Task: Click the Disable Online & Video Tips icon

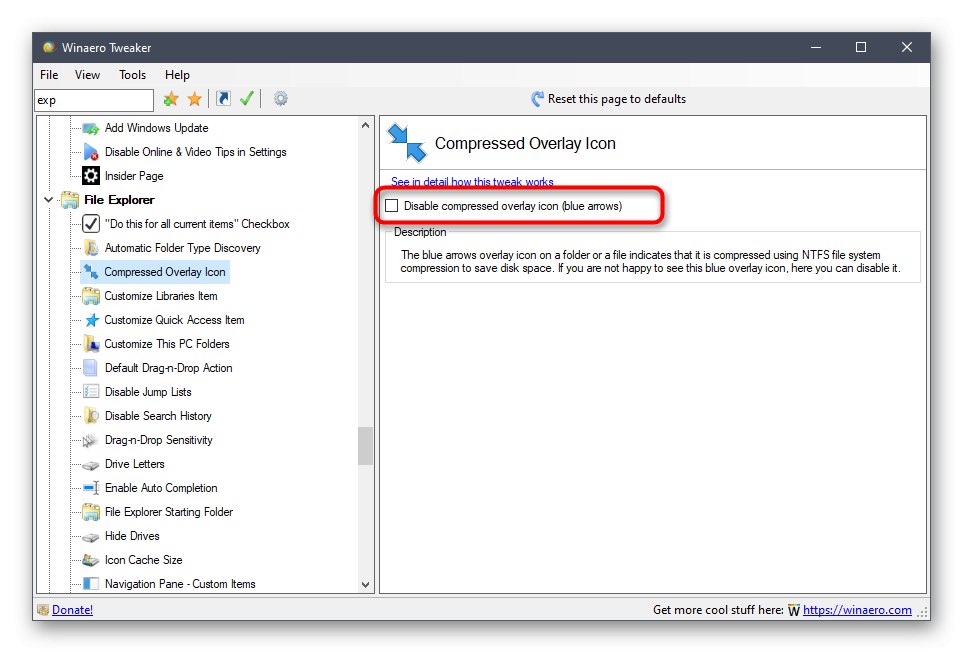Action: pos(91,152)
